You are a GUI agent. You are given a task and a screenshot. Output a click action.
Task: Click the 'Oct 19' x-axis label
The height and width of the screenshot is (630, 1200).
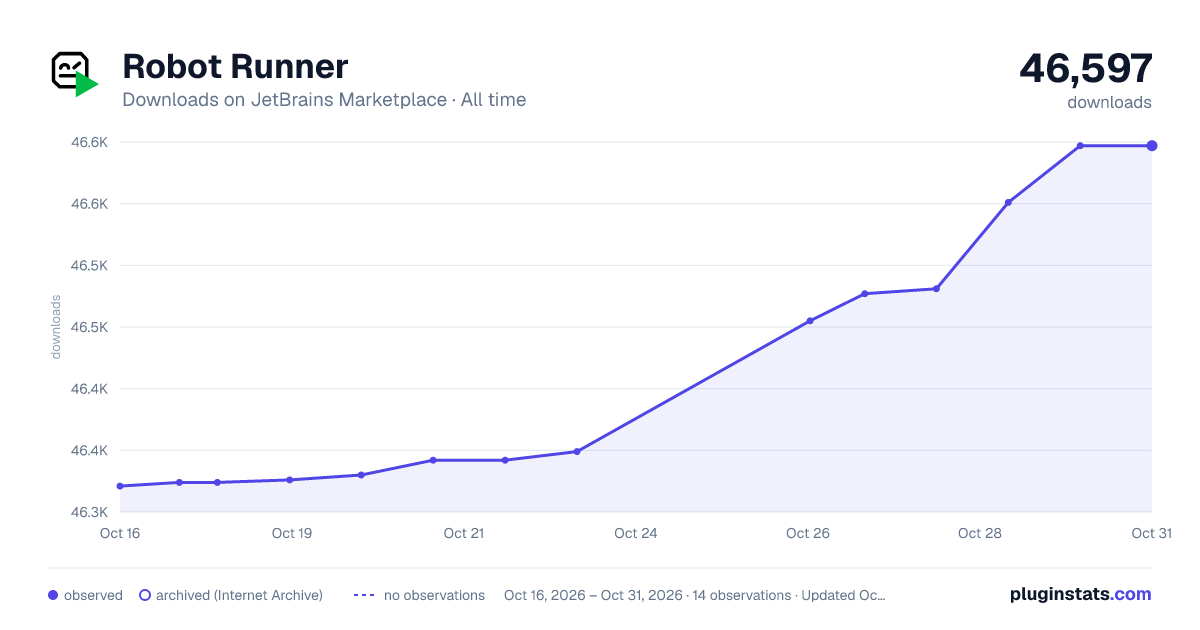click(x=292, y=533)
